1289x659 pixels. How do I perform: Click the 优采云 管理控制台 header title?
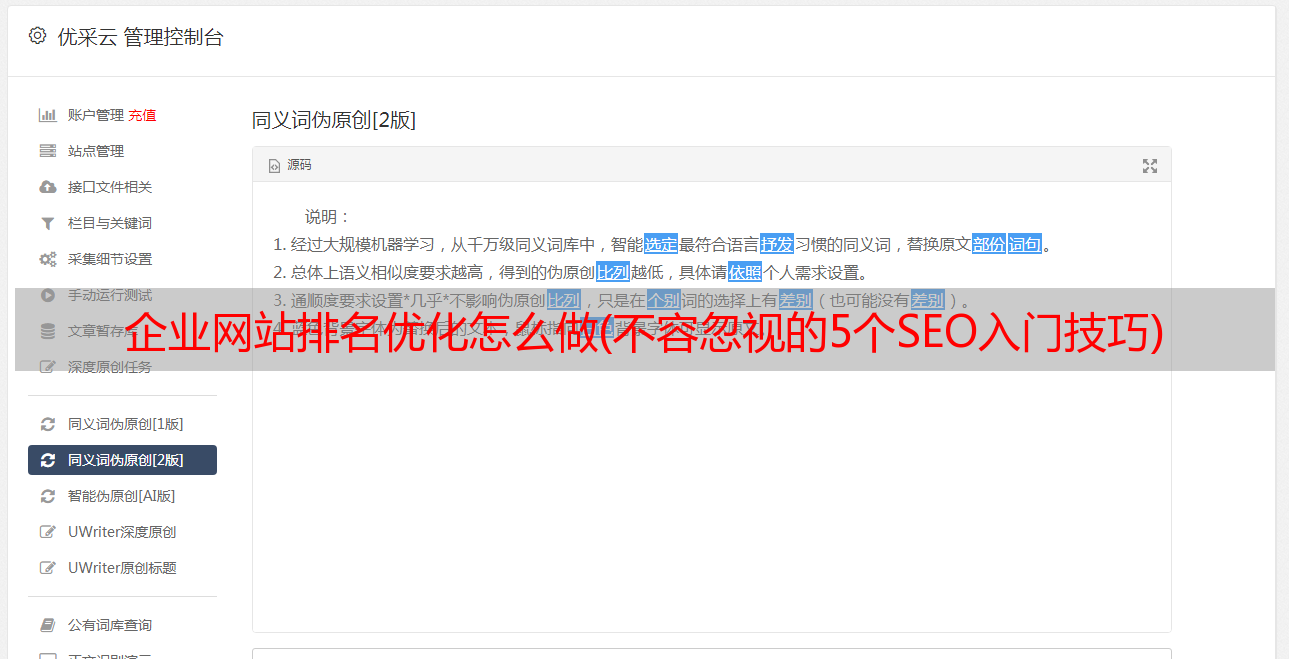point(140,37)
